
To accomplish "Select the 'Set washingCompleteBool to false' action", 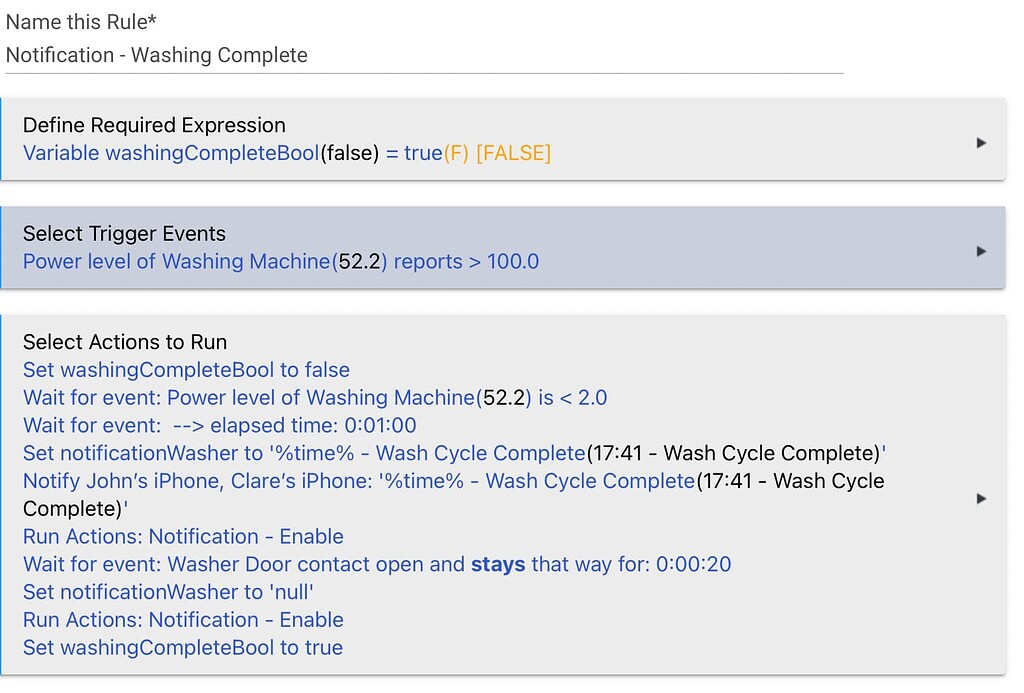I will click(186, 370).
